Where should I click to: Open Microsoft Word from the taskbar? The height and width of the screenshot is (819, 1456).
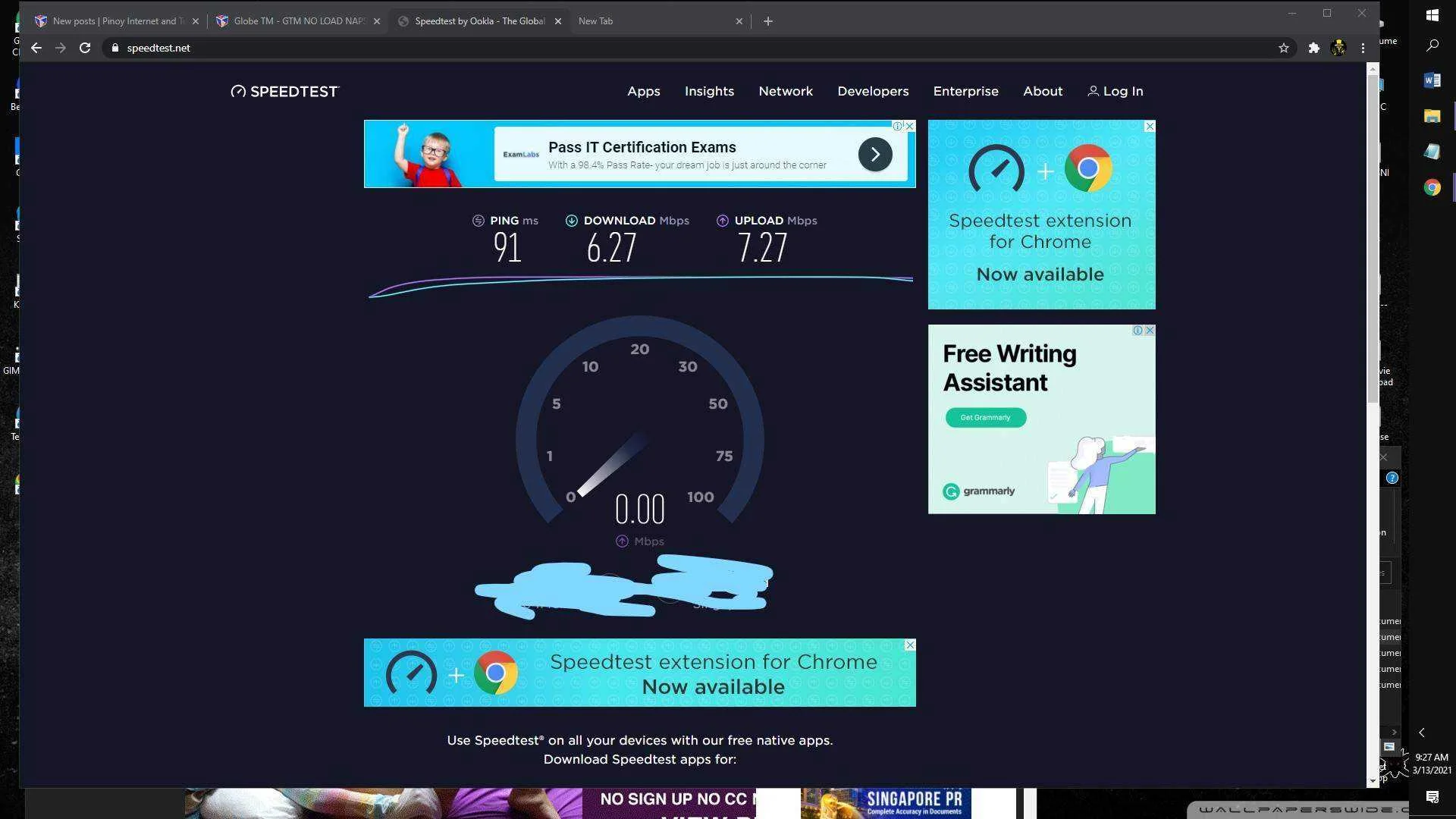[x=1432, y=80]
